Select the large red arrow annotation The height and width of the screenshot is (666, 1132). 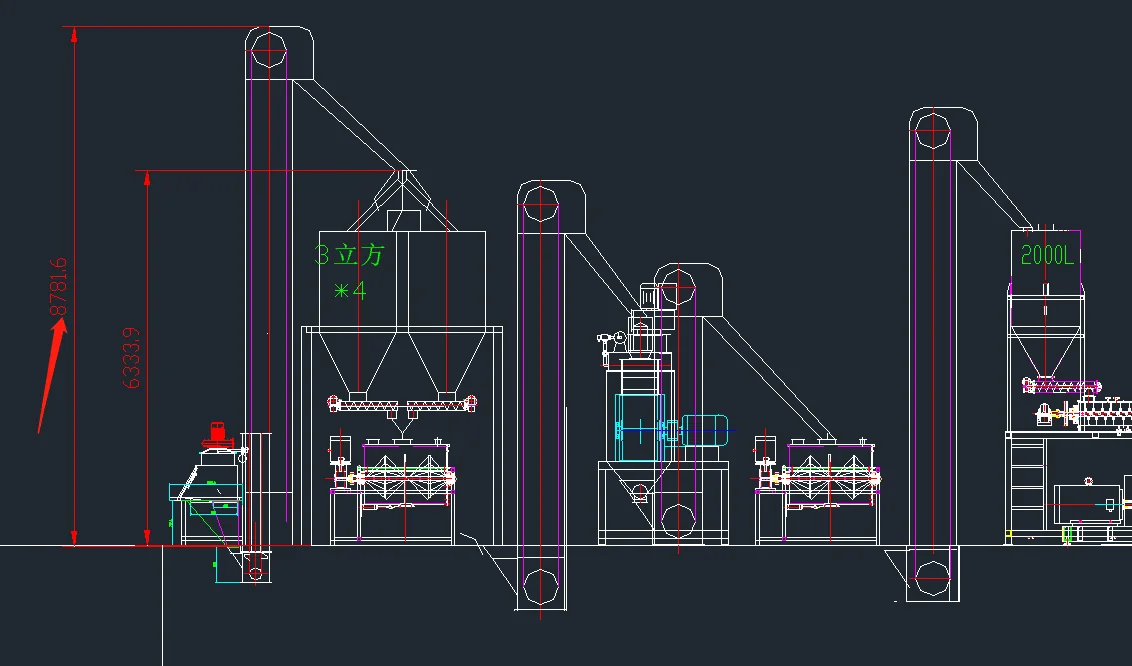coord(51,374)
